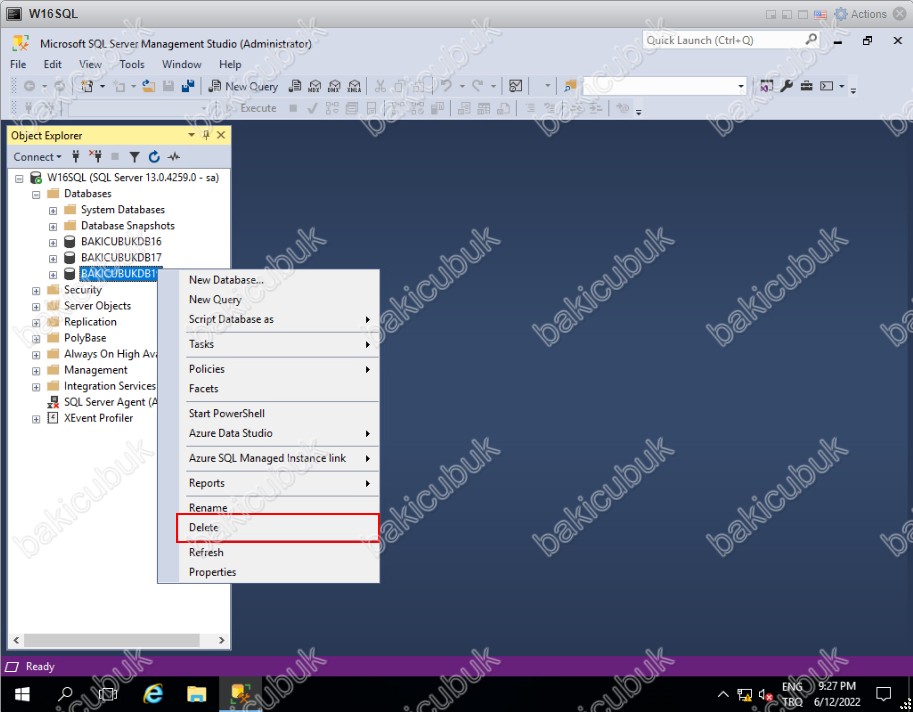This screenshot has height=712, width=913.
Task: Collapse the W16SQL server node
Action: 19,178
